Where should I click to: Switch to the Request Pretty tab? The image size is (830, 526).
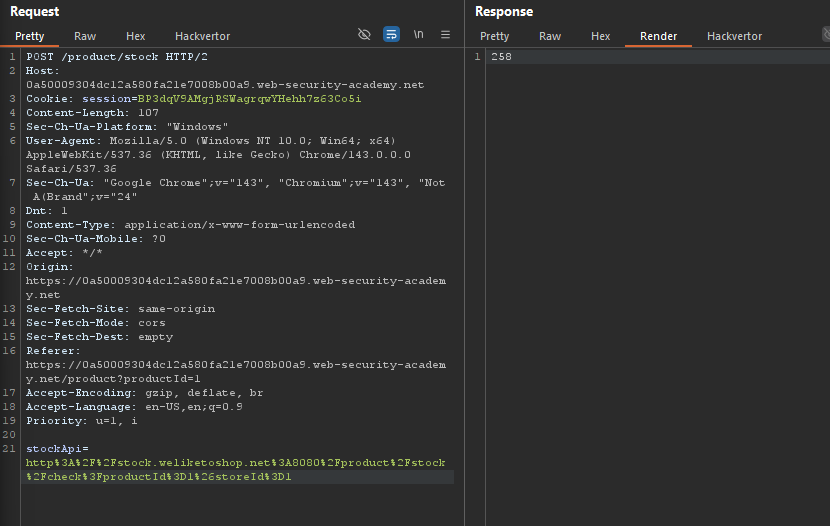click(30, 36)
